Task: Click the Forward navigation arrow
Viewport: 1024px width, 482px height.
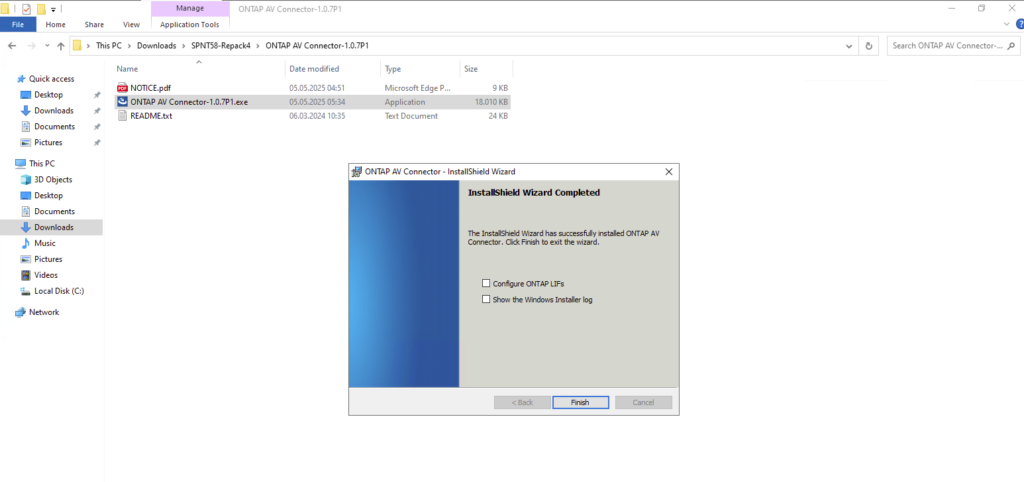Action: (x=31, y=46)
